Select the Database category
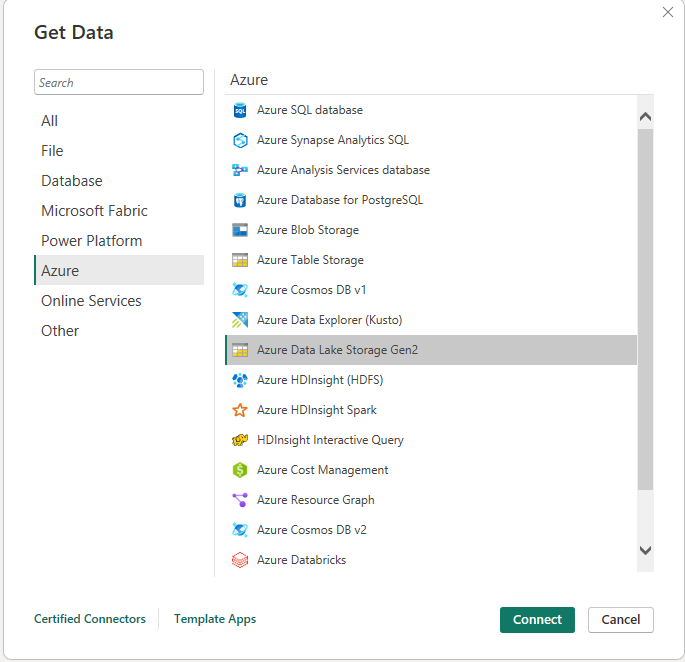The height and width of the screenshot is (662, 685). 119,181
